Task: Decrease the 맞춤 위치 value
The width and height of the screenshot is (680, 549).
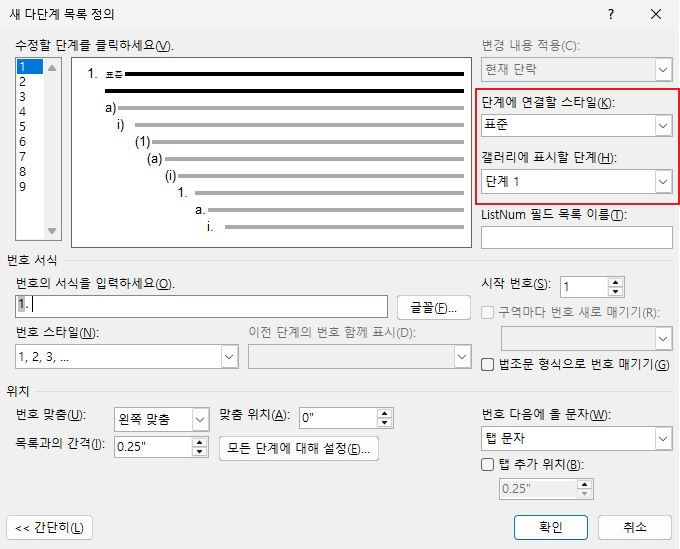Action: (384, 423)
